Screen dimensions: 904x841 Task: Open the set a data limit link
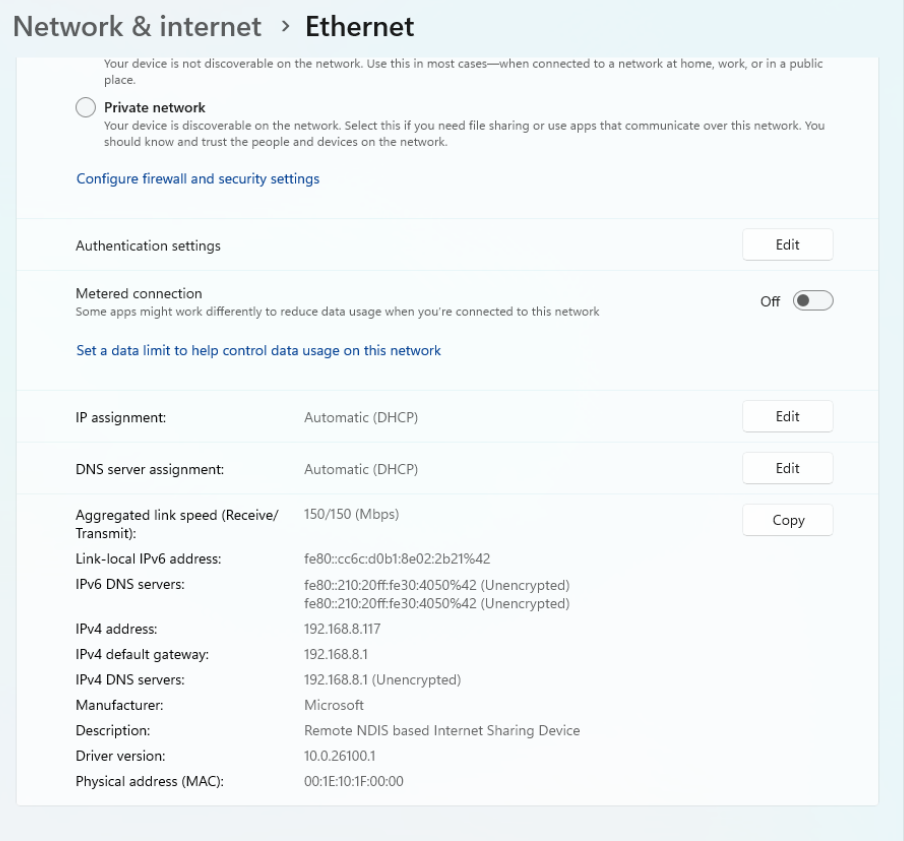[x=258, y=351]
